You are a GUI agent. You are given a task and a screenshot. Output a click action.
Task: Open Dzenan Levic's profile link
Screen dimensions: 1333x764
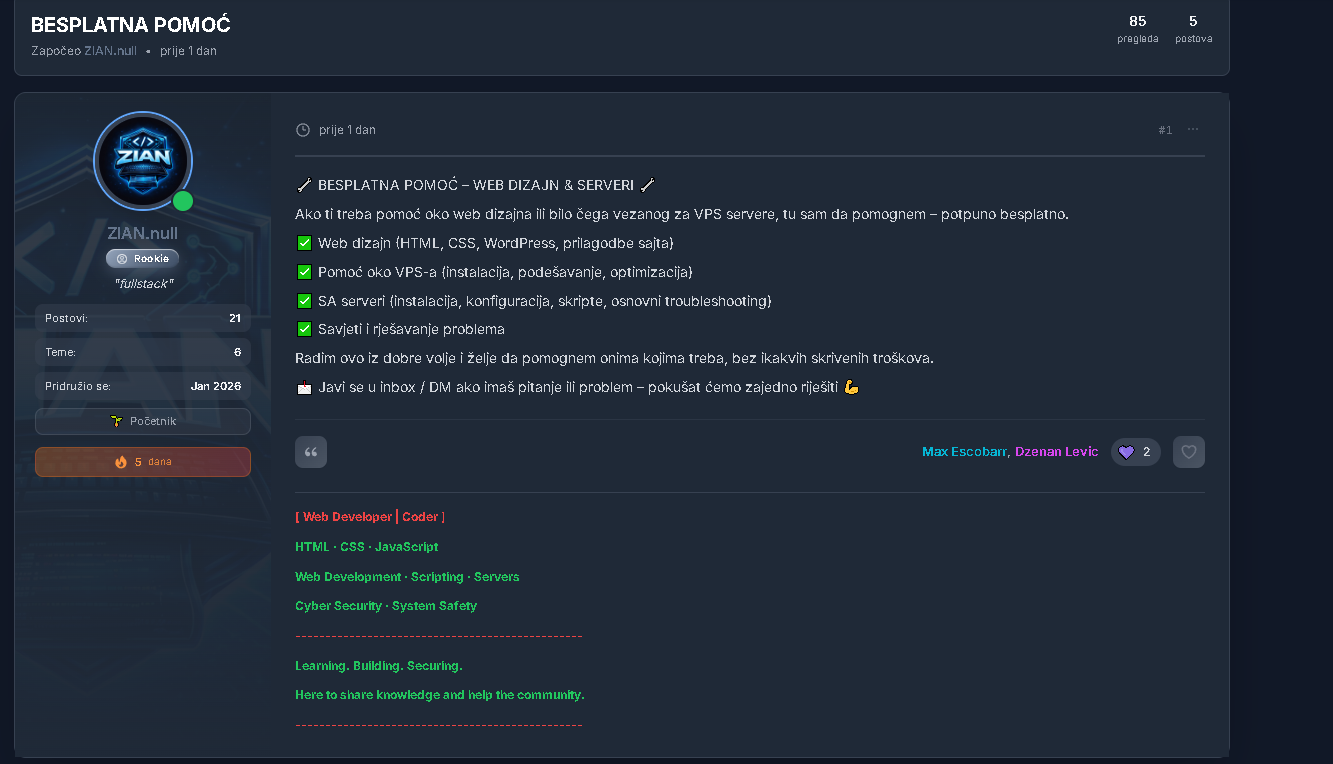click(1056, 452)
